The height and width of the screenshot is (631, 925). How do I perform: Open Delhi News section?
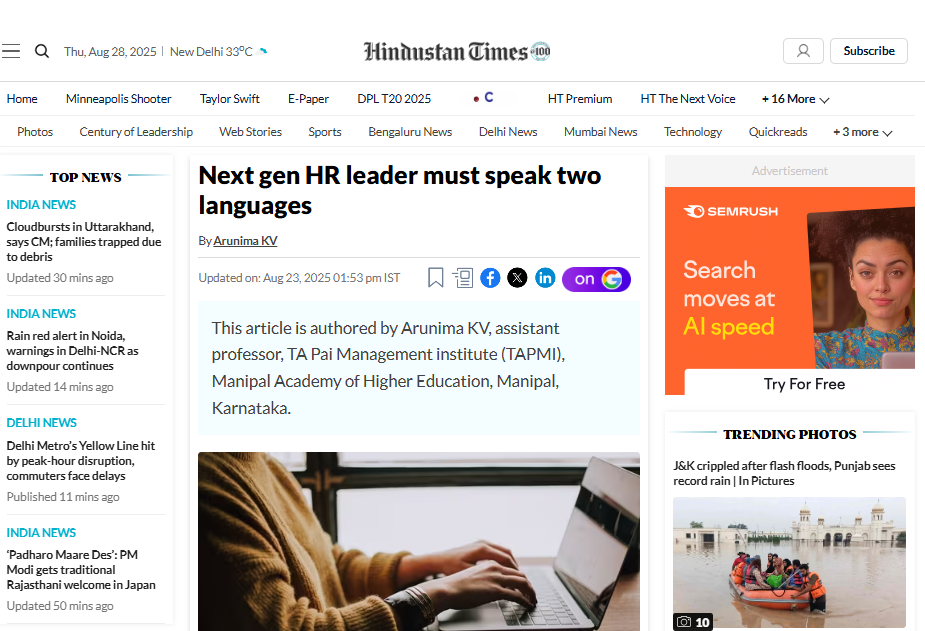tap(508, 132)
